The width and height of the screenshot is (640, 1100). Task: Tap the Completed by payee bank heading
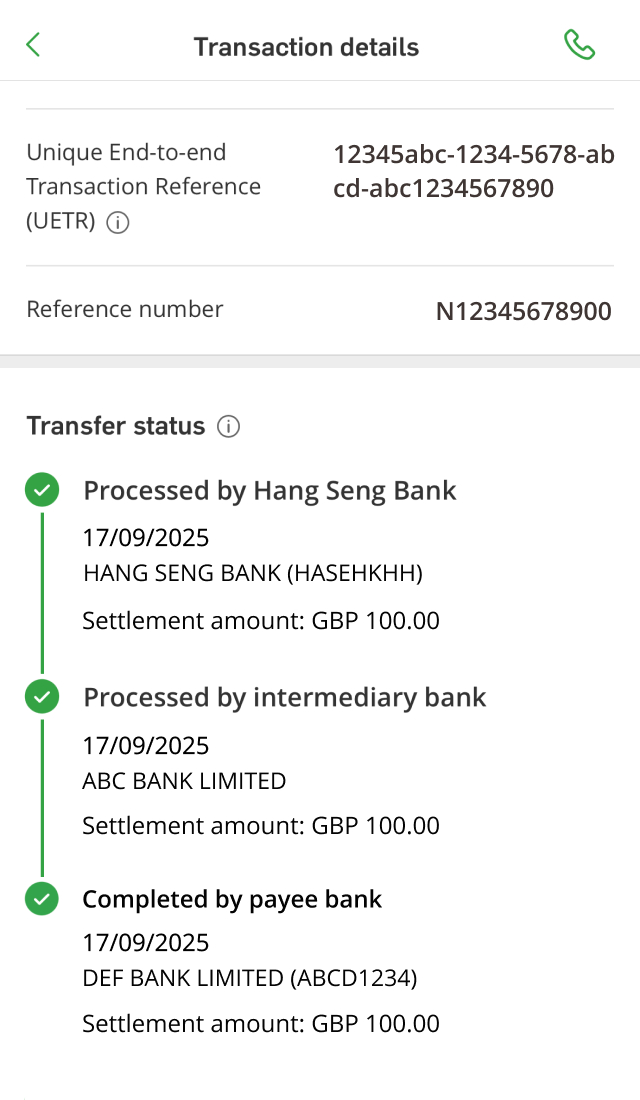coord(232,900)
